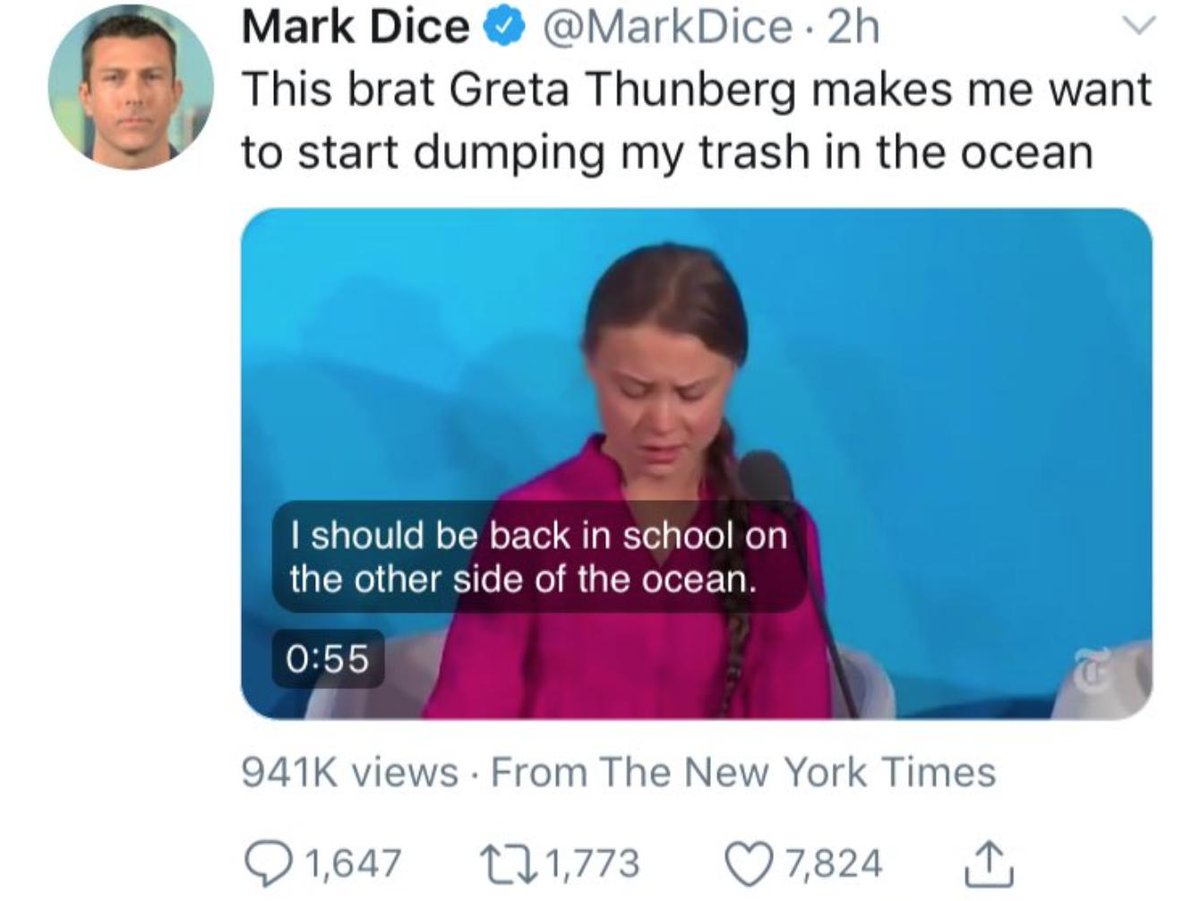The width and height of the screenshot is (1200, 901).
Task: Open From The New York Times link
Action: tap(745, 772)
